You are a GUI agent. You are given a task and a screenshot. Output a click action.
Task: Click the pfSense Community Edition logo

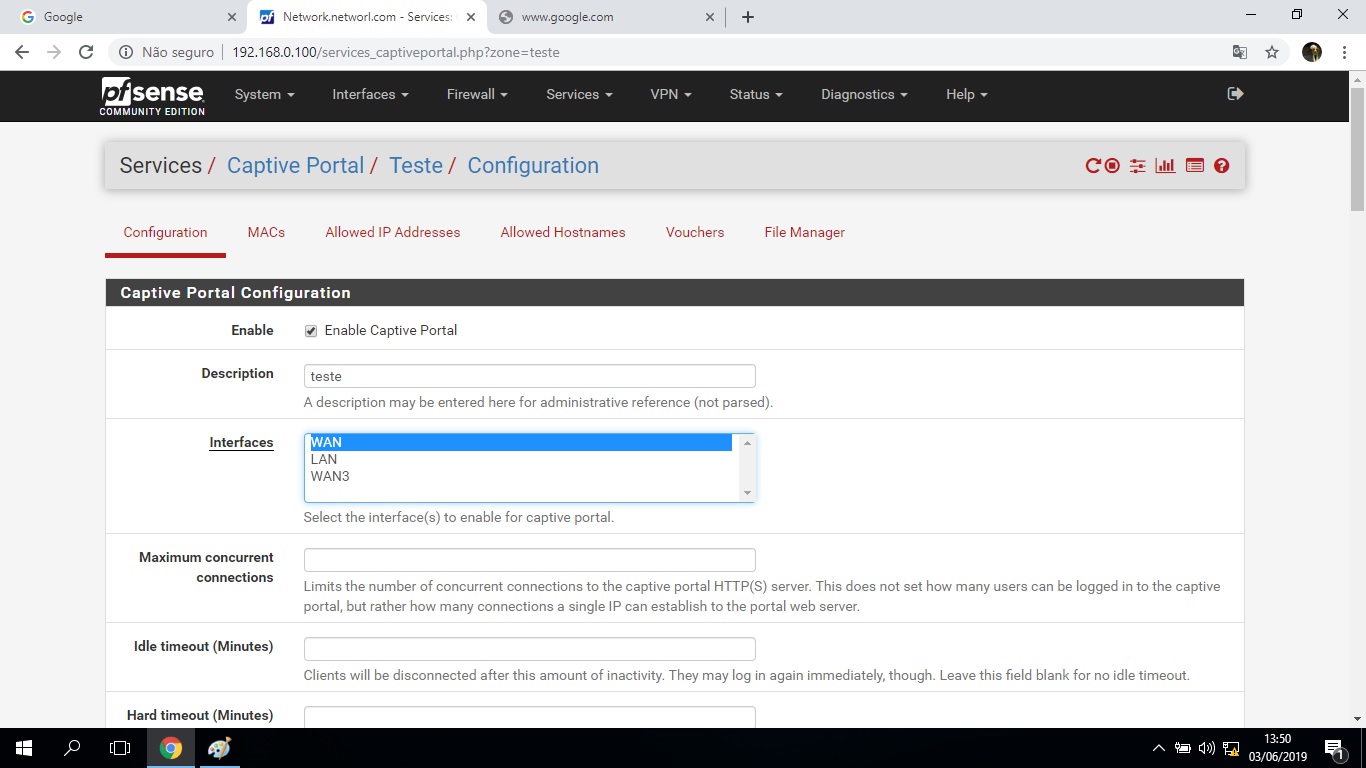(x=153, y=96)
